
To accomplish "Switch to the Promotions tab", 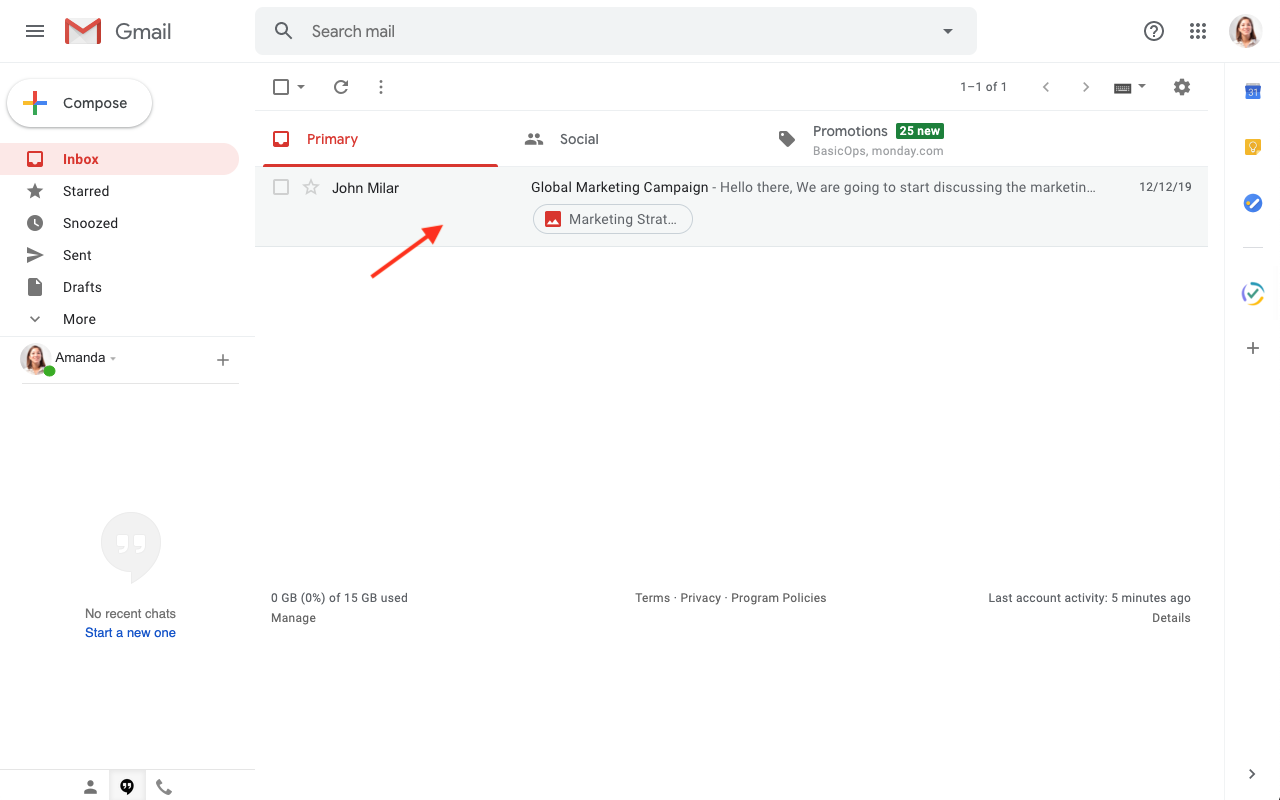I will (x=850, y=139).
